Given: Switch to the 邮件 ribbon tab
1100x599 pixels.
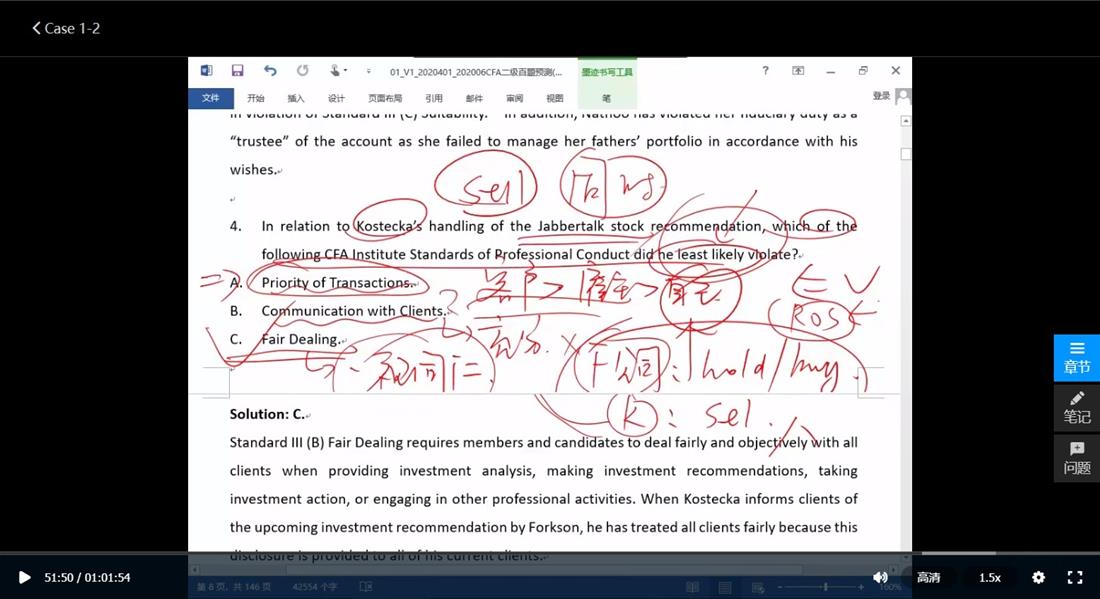Looking at the screenshot, I should pyautogui.click(x=474, y=98).
